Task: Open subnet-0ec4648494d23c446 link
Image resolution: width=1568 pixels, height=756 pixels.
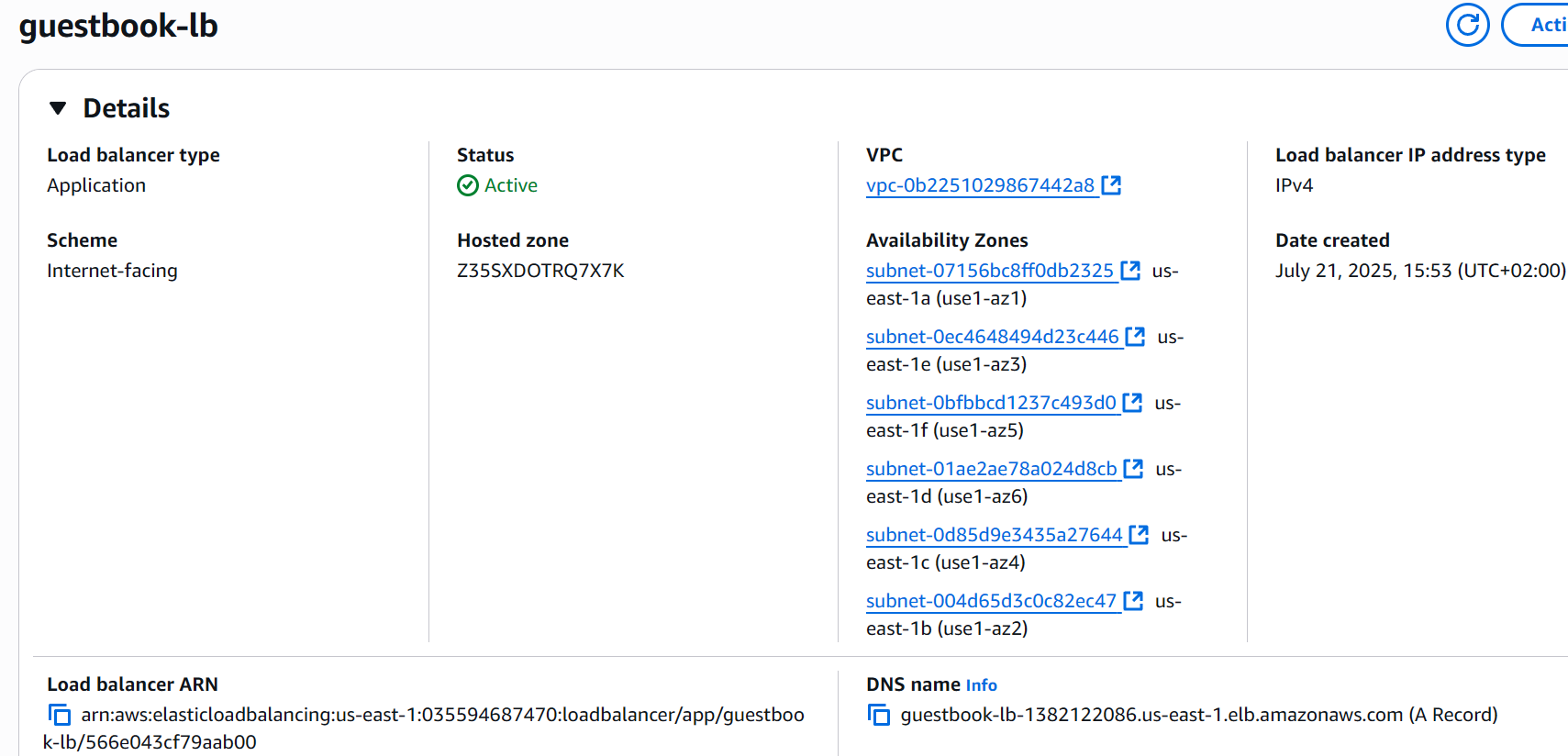Action: [992, 337]
